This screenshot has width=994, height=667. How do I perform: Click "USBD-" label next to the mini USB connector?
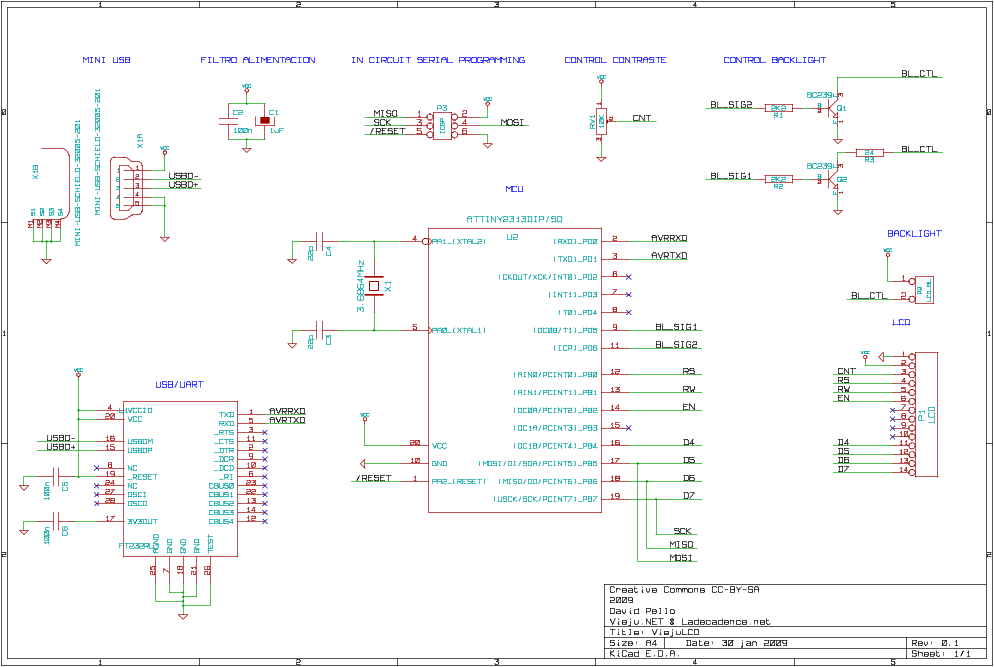[184, 176]
